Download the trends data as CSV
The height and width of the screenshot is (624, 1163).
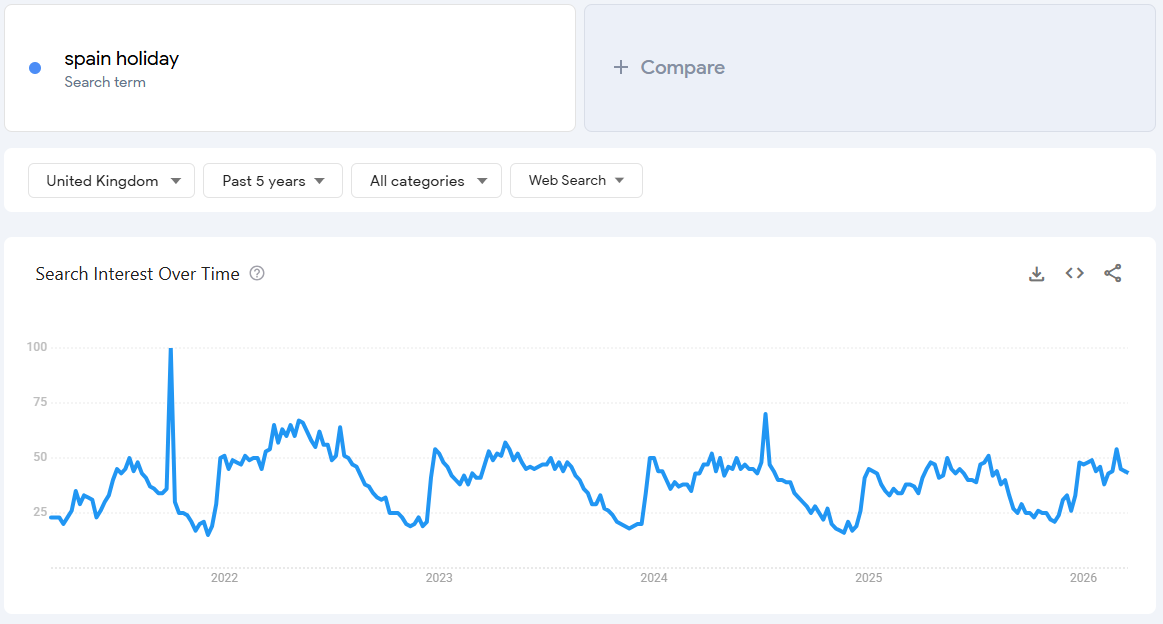pyautogui.click(x=1036, y=273)
